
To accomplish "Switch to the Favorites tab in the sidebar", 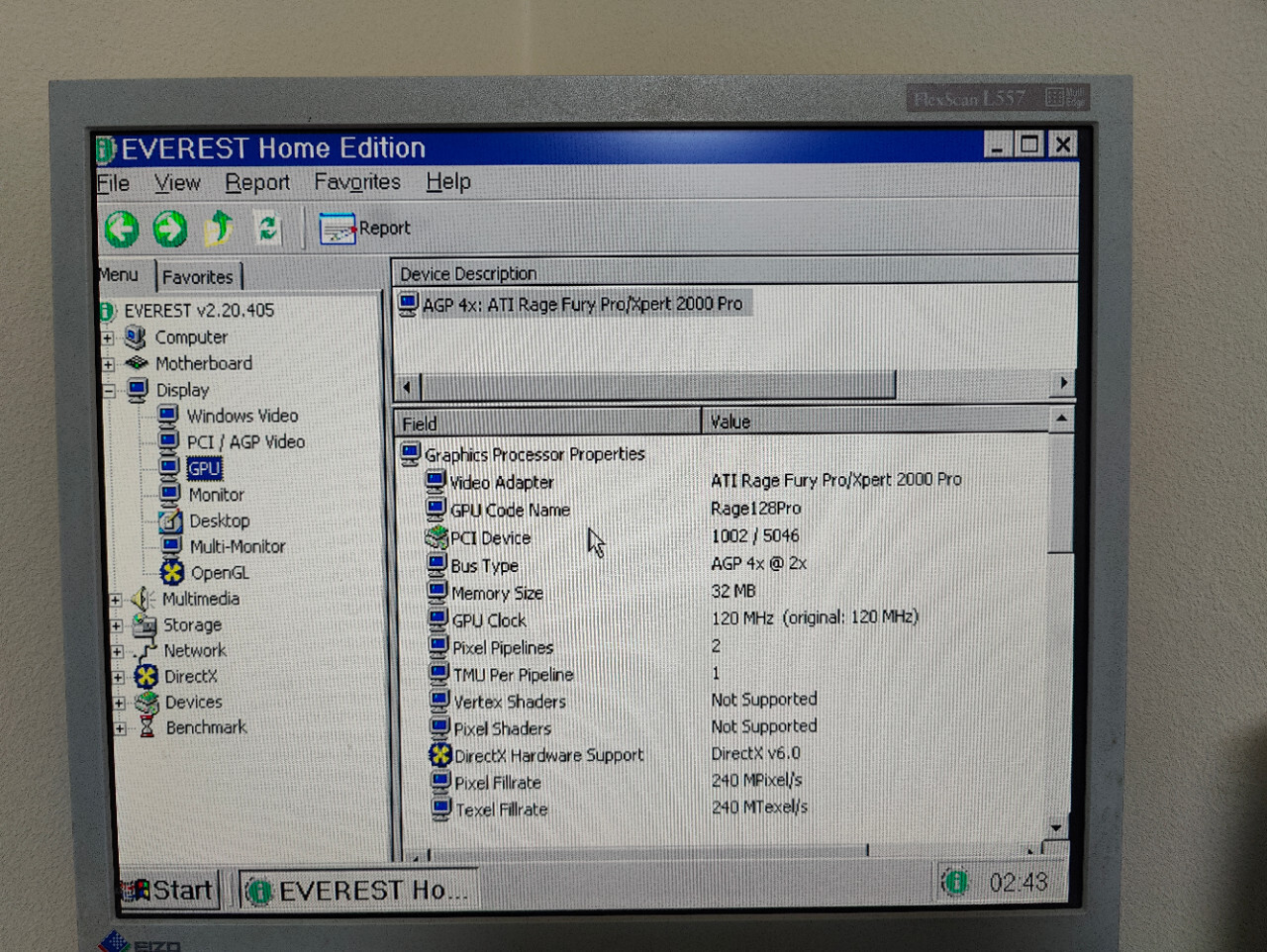I will coord(198,277).
